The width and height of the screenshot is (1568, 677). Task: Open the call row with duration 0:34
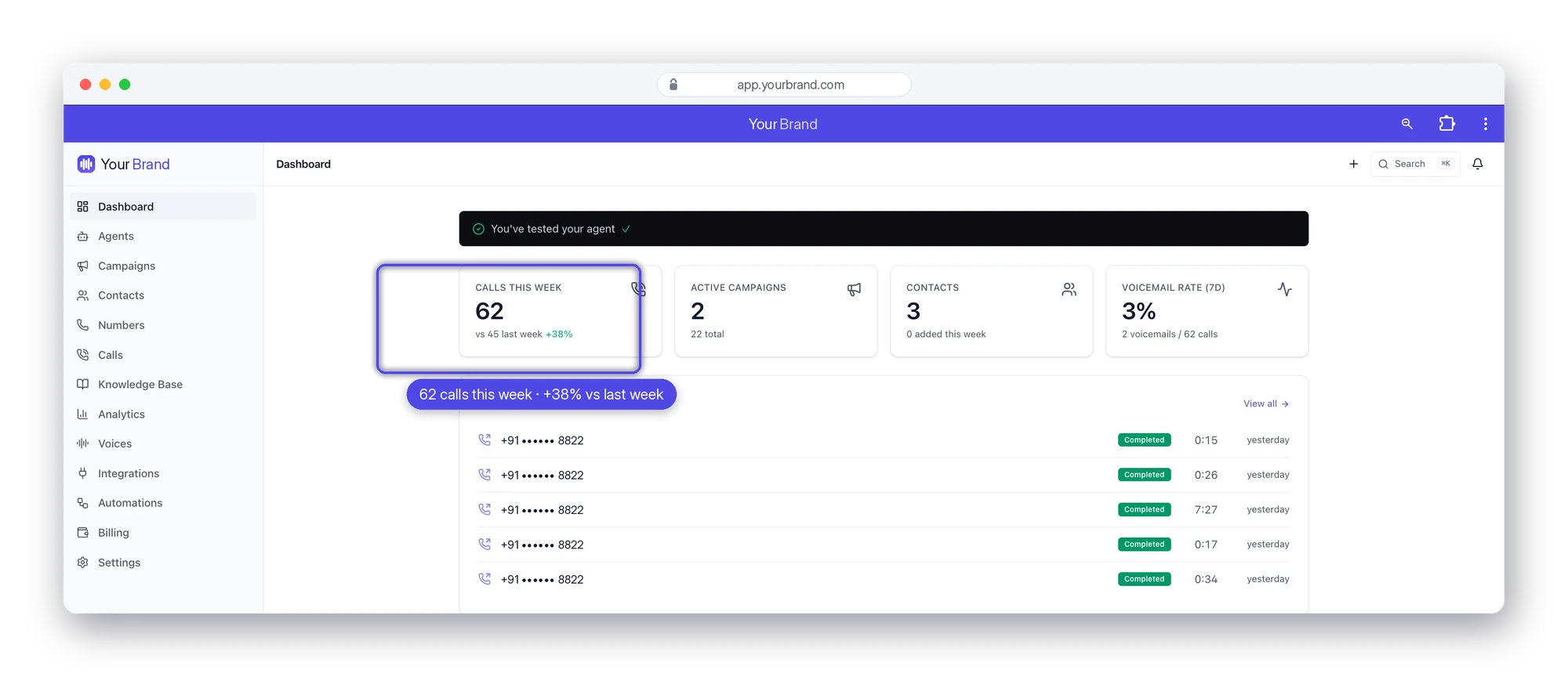[884, 579]
